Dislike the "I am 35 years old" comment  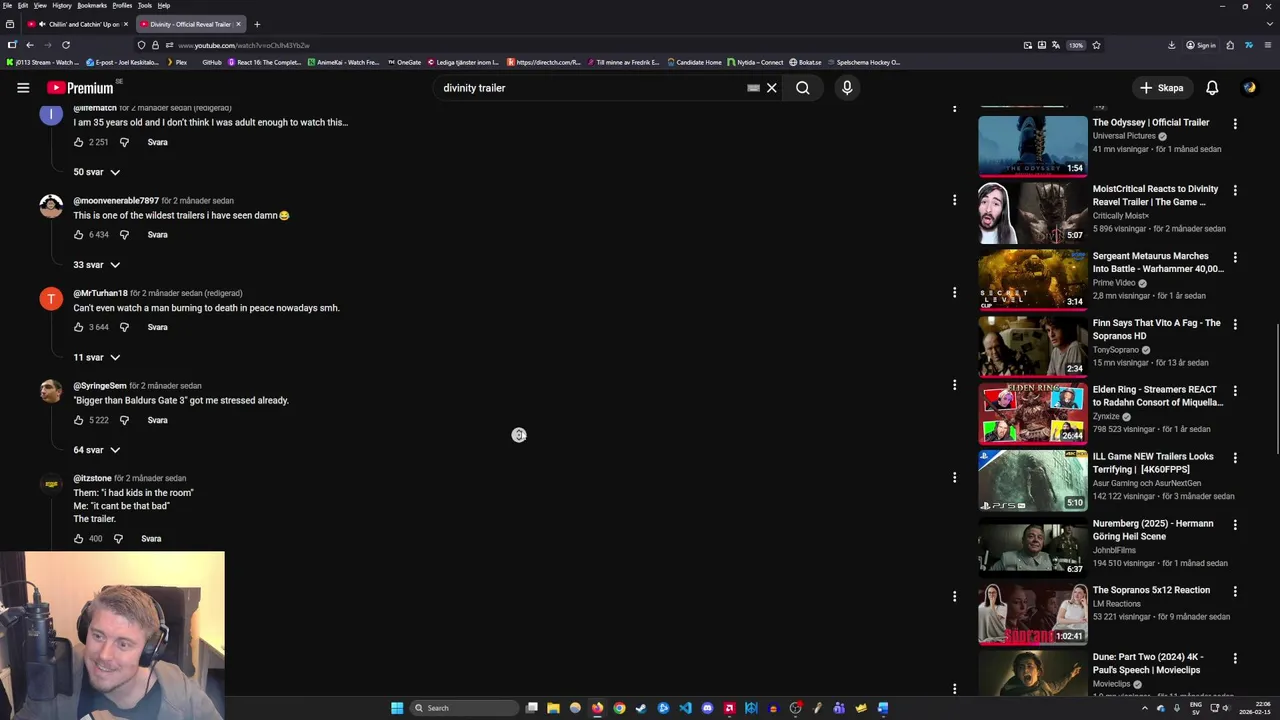tap(124, 142)
